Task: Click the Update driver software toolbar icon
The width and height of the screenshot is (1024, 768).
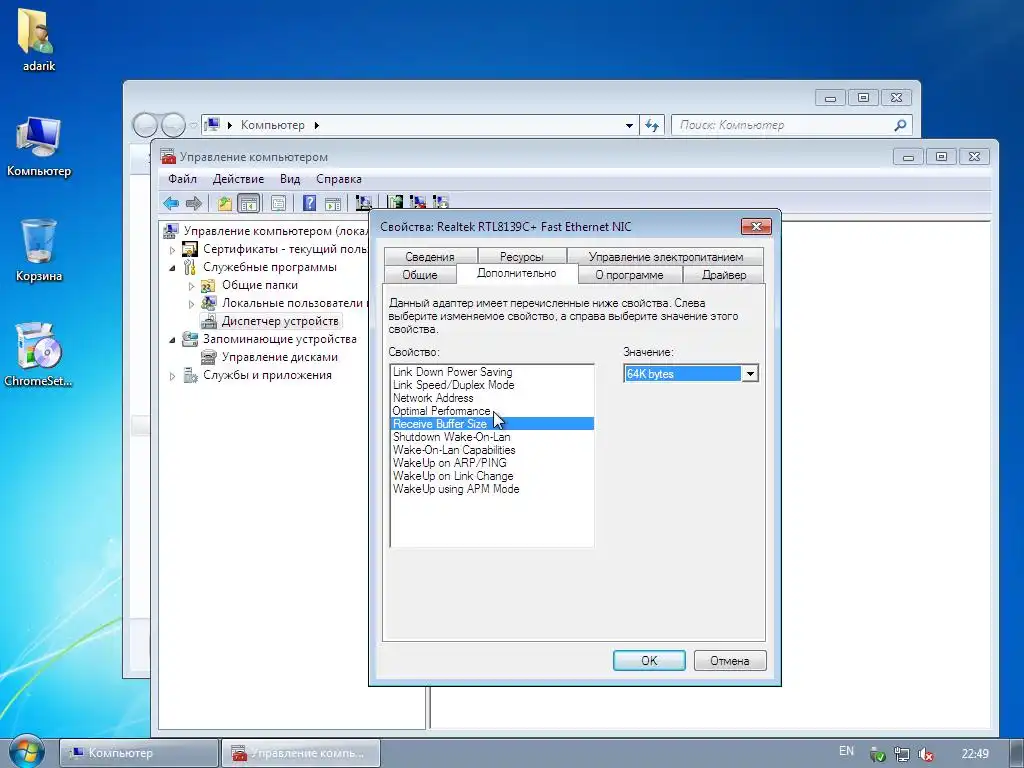Action: point(394,203)
